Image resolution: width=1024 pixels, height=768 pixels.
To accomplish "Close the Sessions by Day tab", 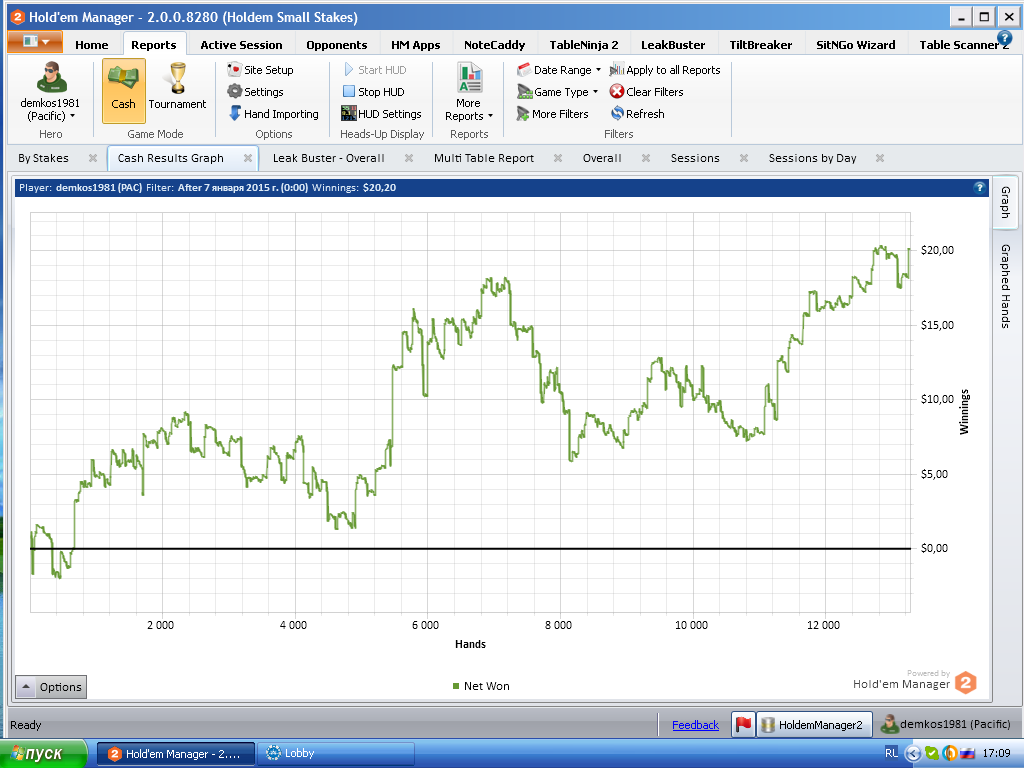I will pyautogui.click(x=880, y=158).
